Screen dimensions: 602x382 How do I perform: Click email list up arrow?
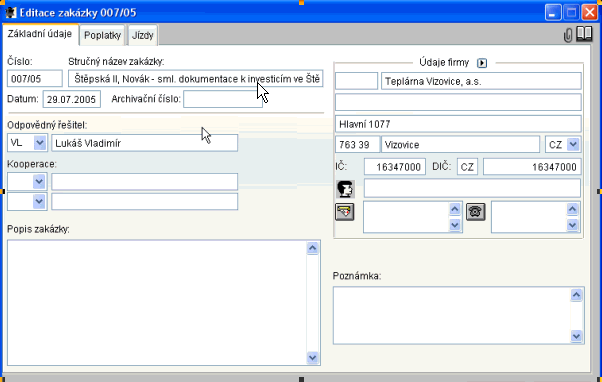point(455,209)
